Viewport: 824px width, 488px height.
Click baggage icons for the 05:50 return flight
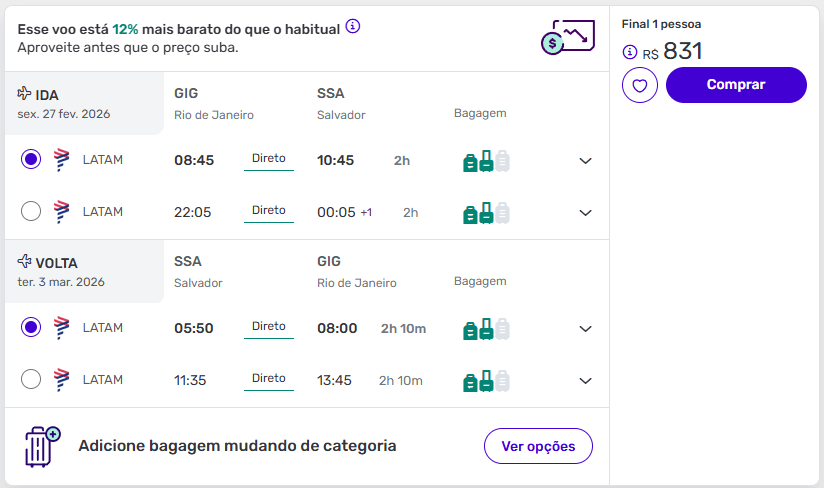(486, 328)
